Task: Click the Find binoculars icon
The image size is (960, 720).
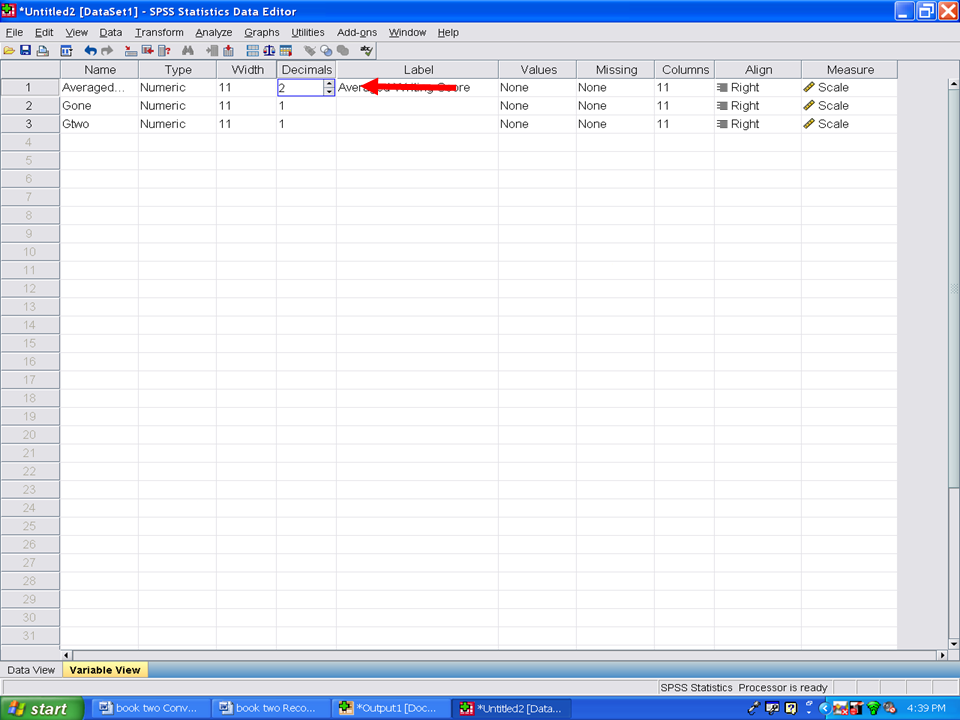Action: tap(187, 50)
